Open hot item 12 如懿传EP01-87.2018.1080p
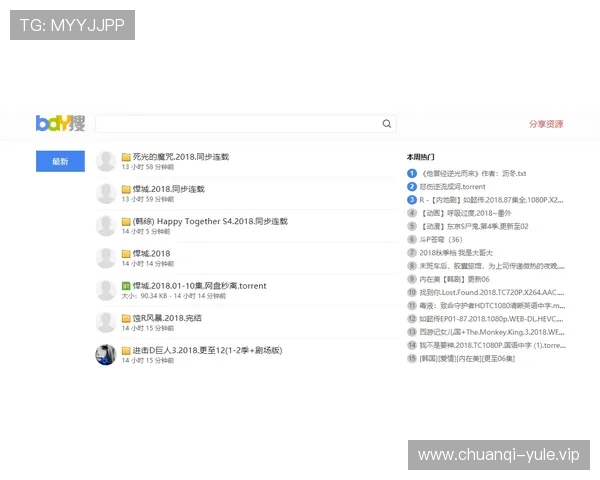 pos(491,319)
